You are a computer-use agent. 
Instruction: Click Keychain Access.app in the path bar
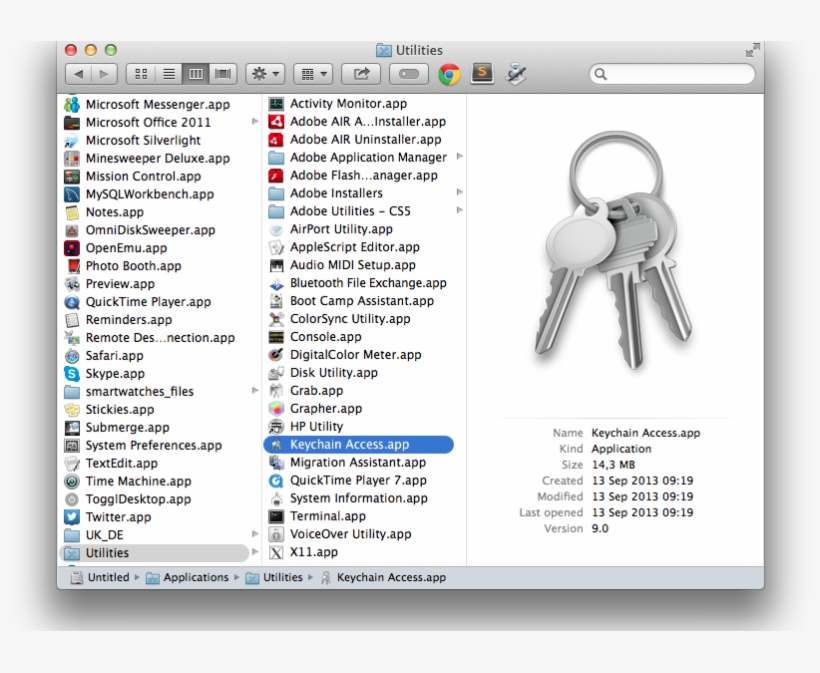coord(383,577)
